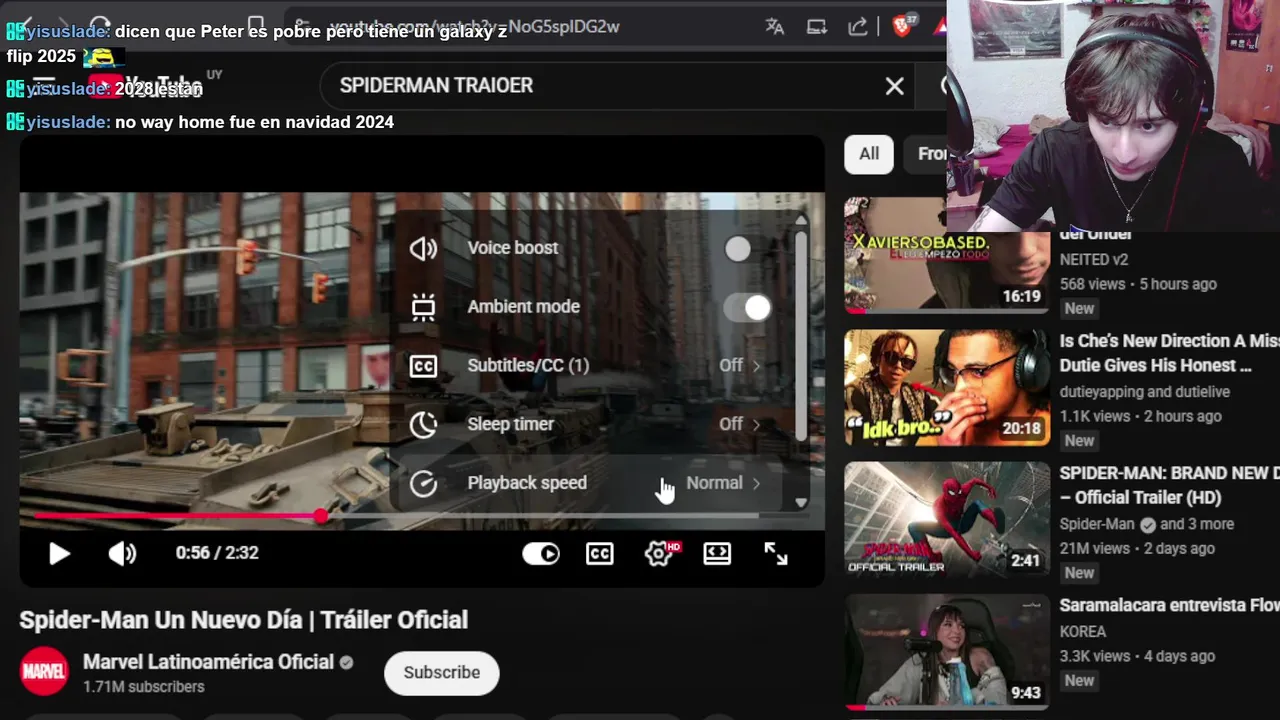1280x720 pixels.
Task: Click the Ambient mode icon
Action: (424, 307)
